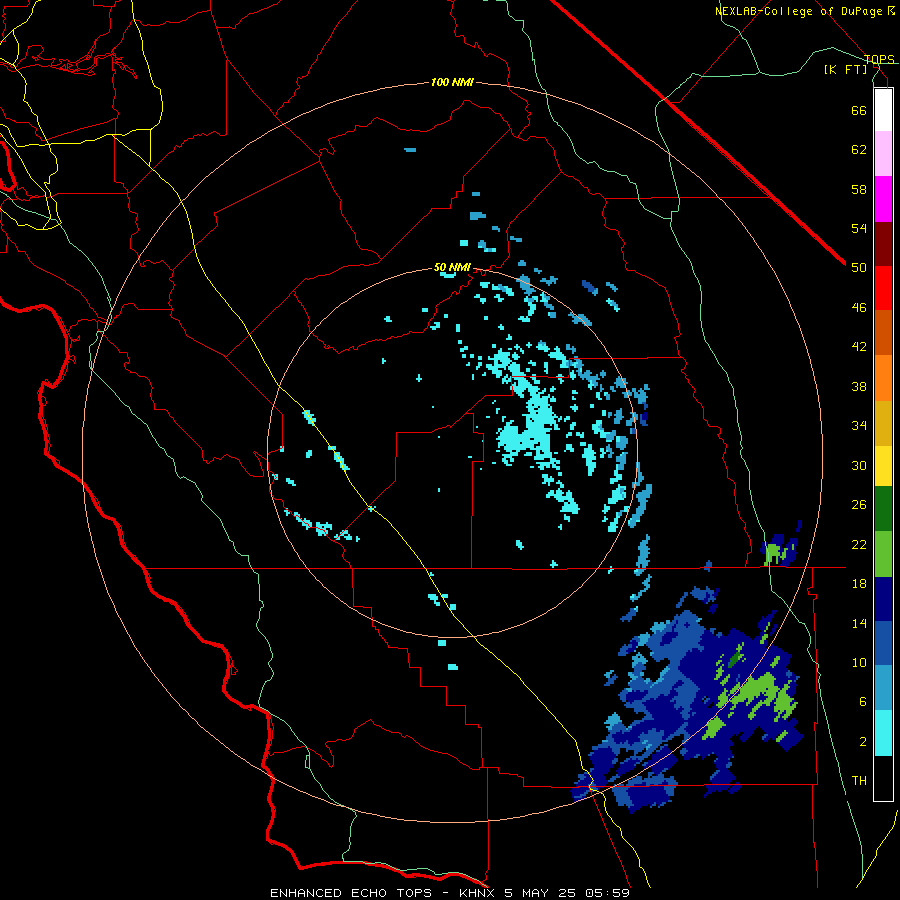The height and width of the screenshot is (900, 900).
Task: Click the light pink legend swatch
Action: (x=883, y=154)
